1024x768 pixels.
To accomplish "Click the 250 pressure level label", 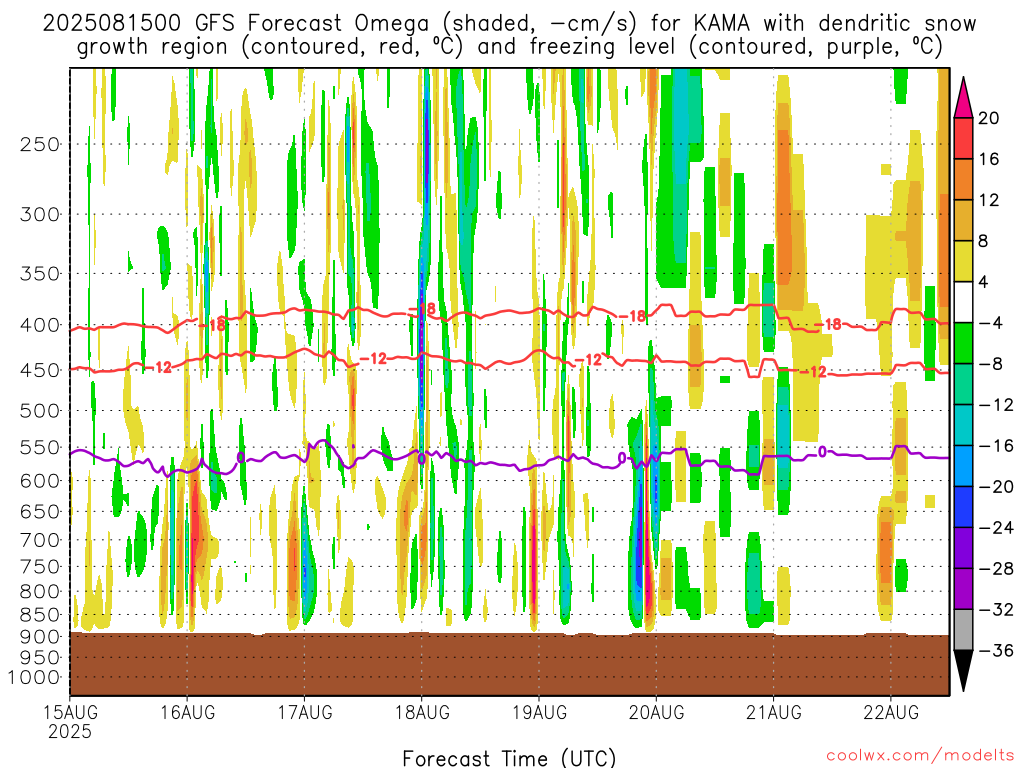I will (x=40, y=144).
